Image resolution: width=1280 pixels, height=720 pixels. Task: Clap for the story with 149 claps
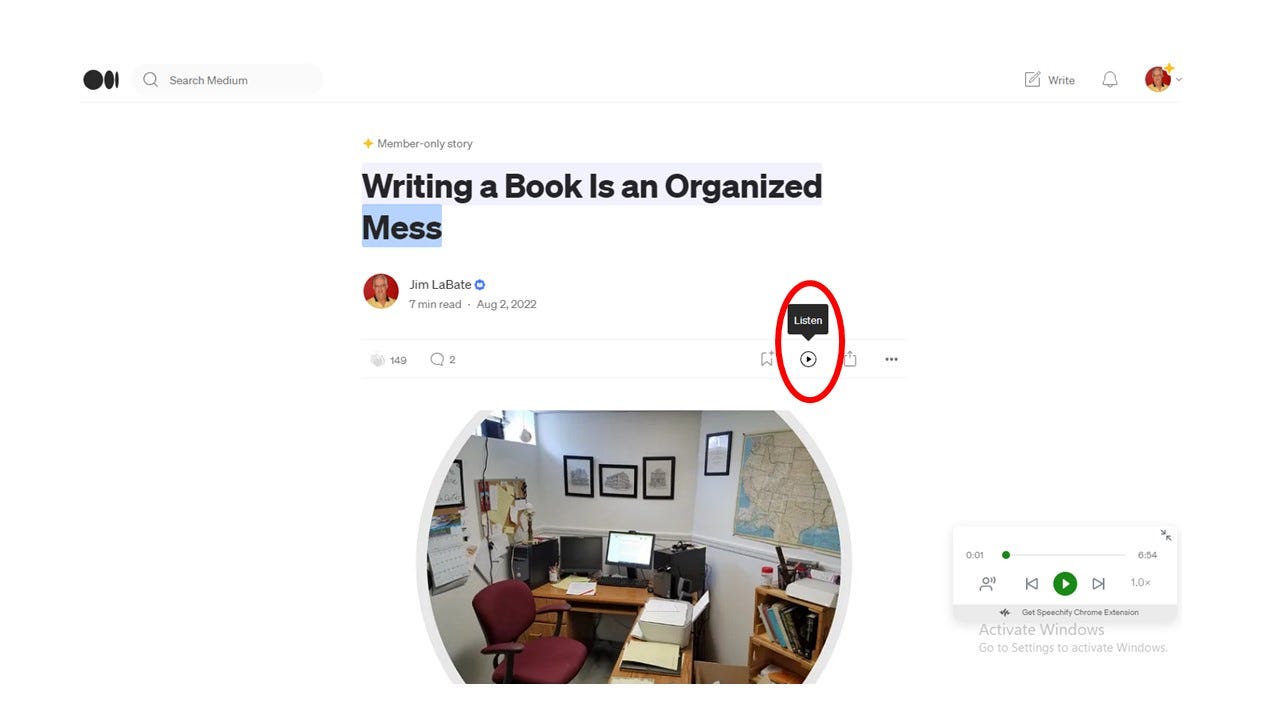tap(377, 360)
